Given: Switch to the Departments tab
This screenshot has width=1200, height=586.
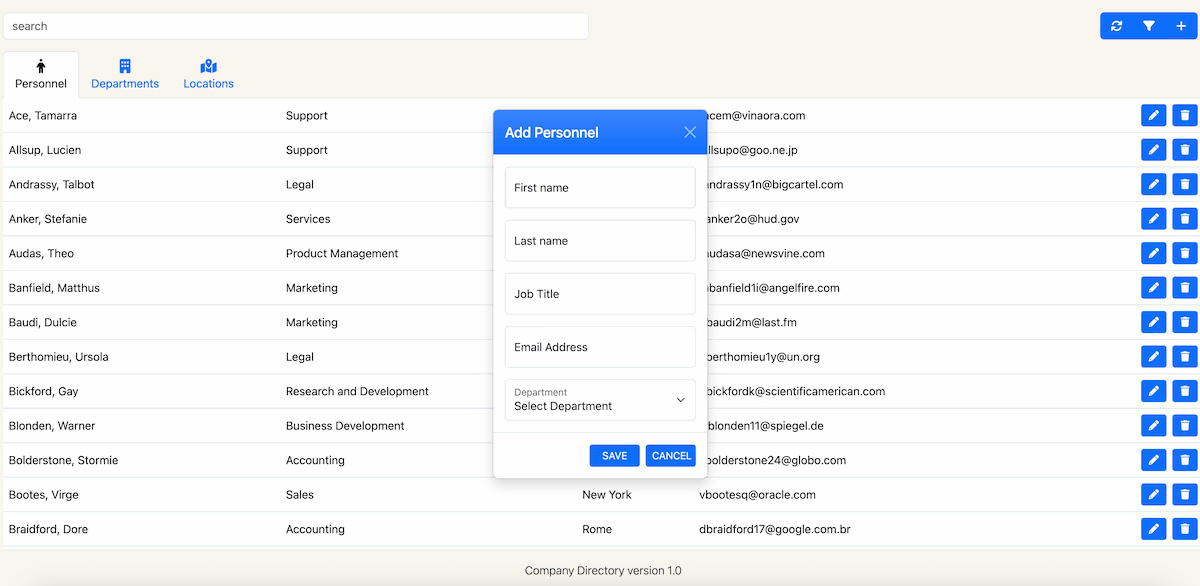Looking at the screenshot, I should pos(125,75).
